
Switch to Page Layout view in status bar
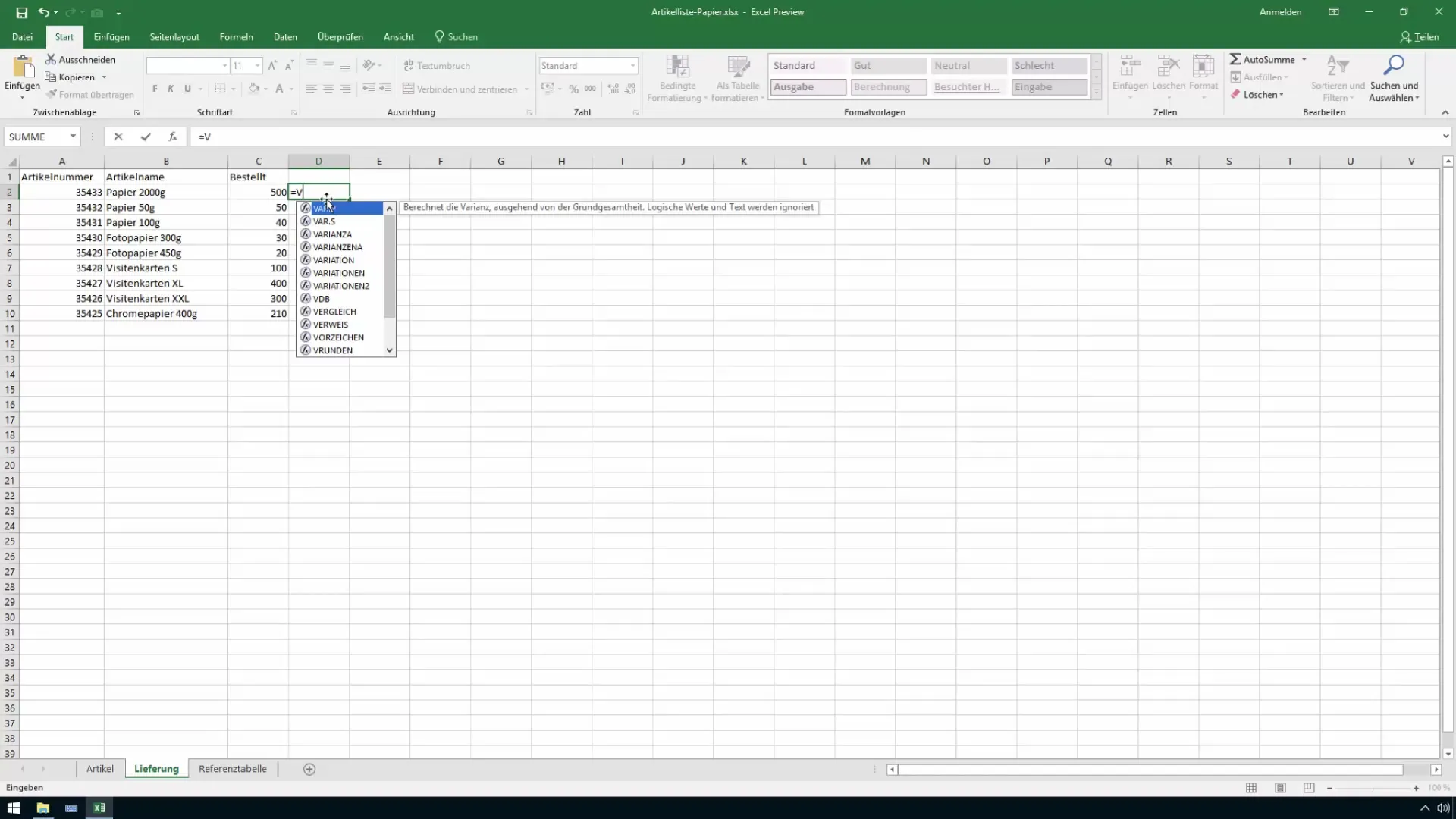pos(1280,788)
